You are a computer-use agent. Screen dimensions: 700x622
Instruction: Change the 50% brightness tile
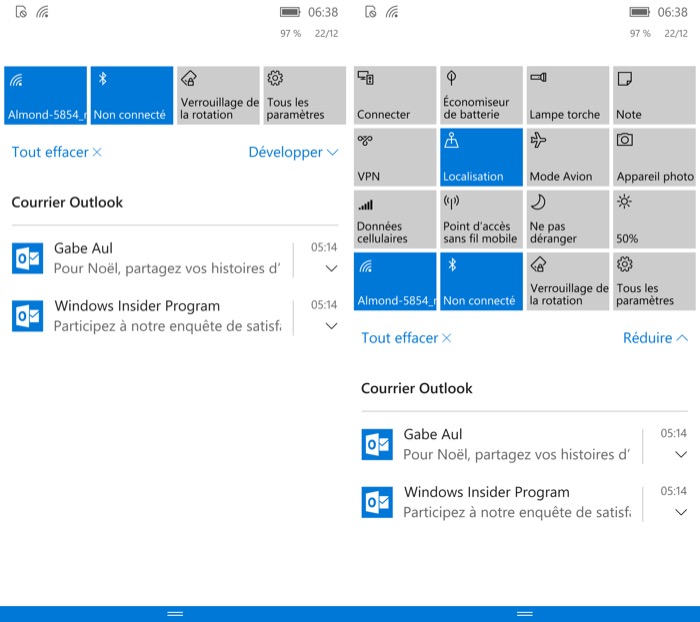654,219
